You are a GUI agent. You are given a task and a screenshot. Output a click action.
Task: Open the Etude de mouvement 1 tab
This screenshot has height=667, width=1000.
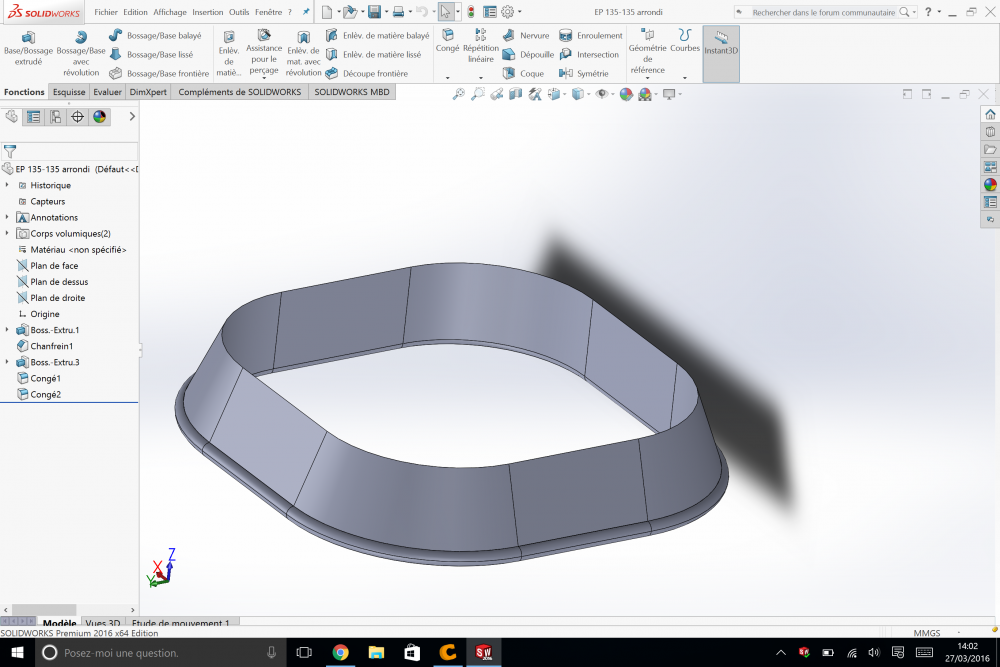[181, 623]
